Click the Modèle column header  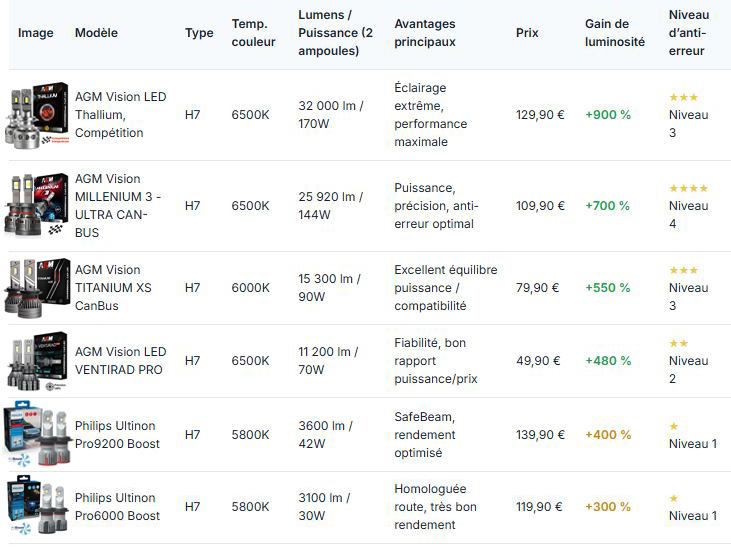pyautogui.click(x=96, y=33)
